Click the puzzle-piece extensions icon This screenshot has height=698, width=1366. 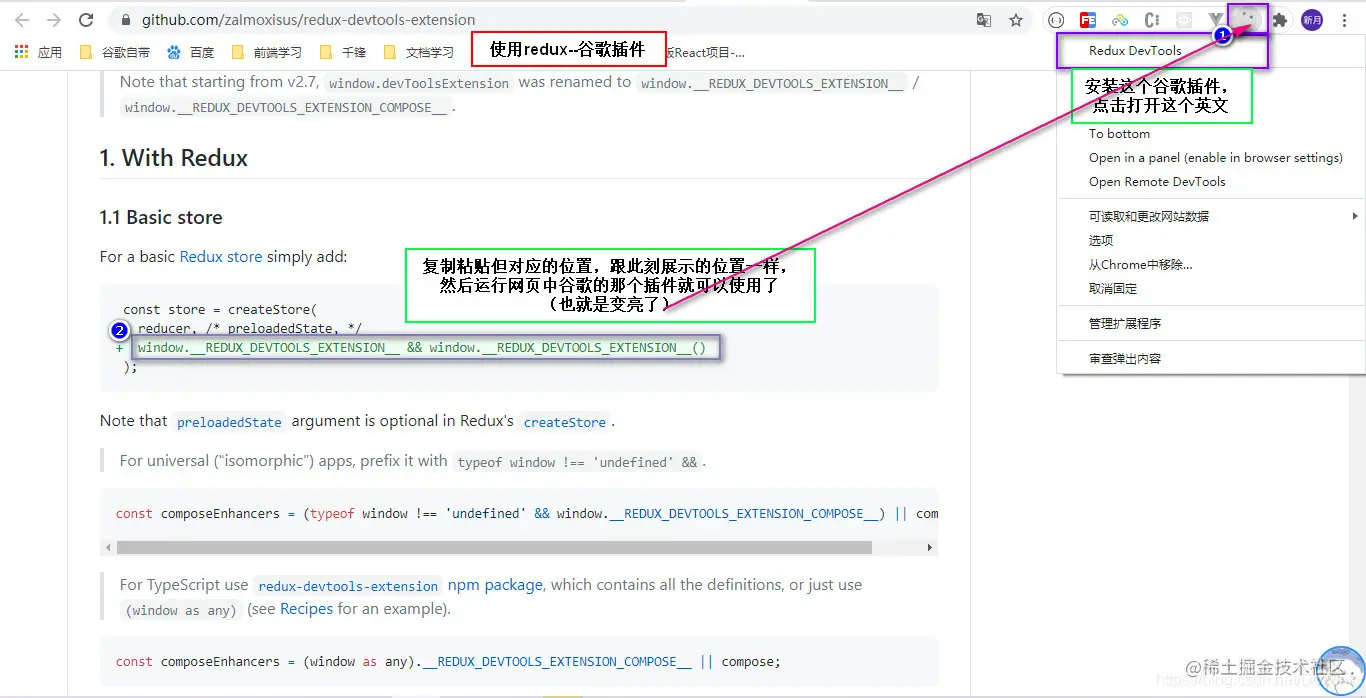click(x=1280, y=19)
